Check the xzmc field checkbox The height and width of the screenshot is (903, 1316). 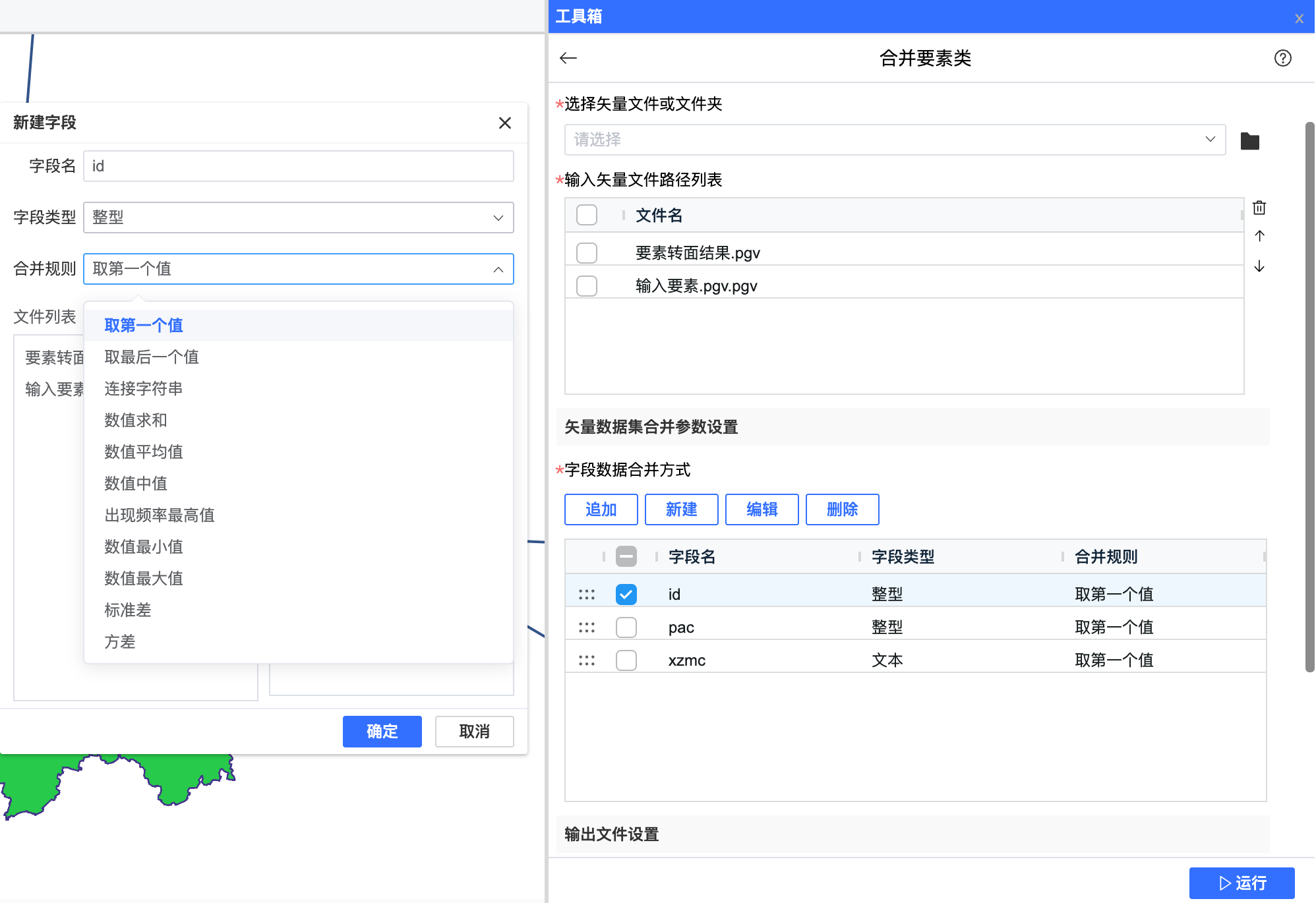coord(626,660)
